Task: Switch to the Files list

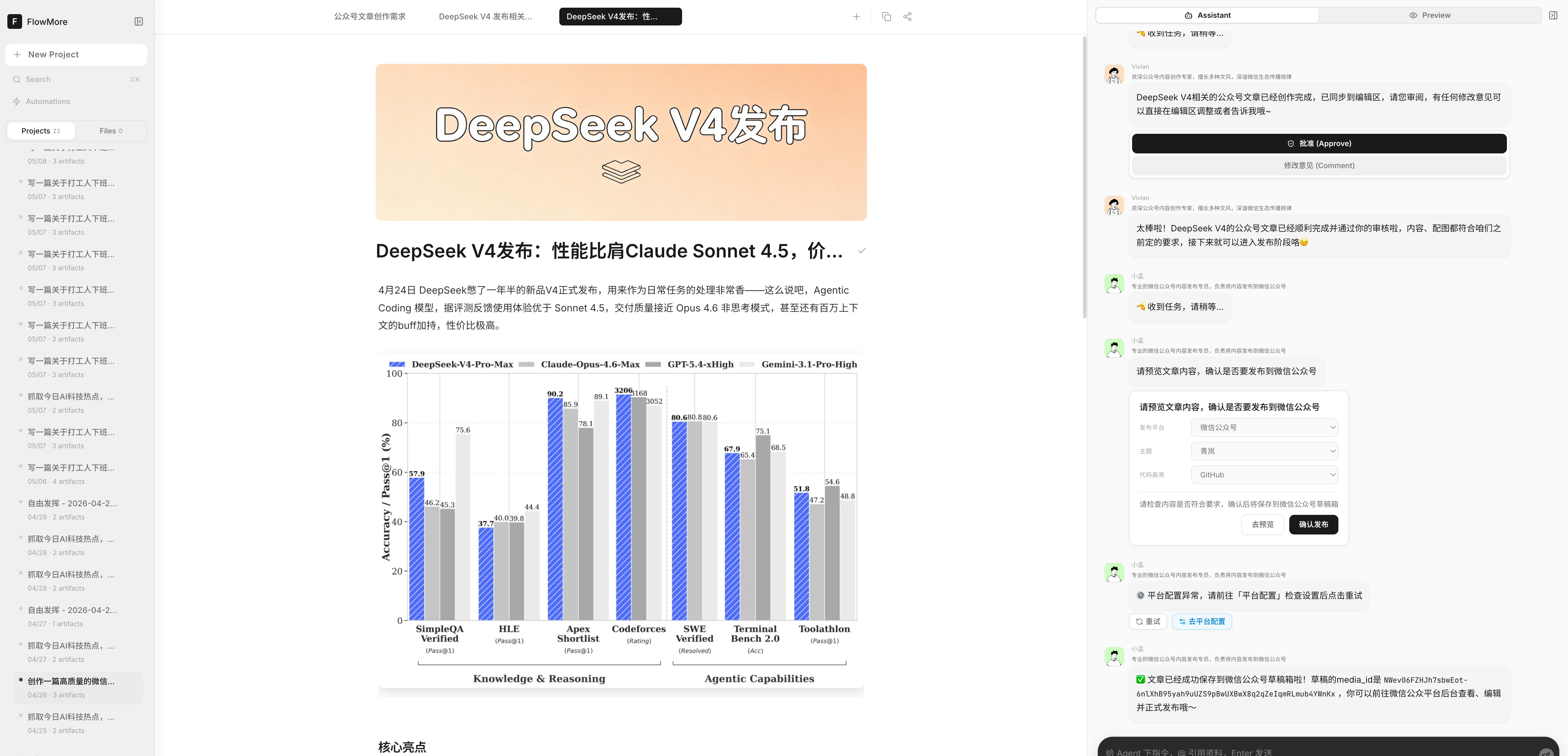Action: coord(111,131)
